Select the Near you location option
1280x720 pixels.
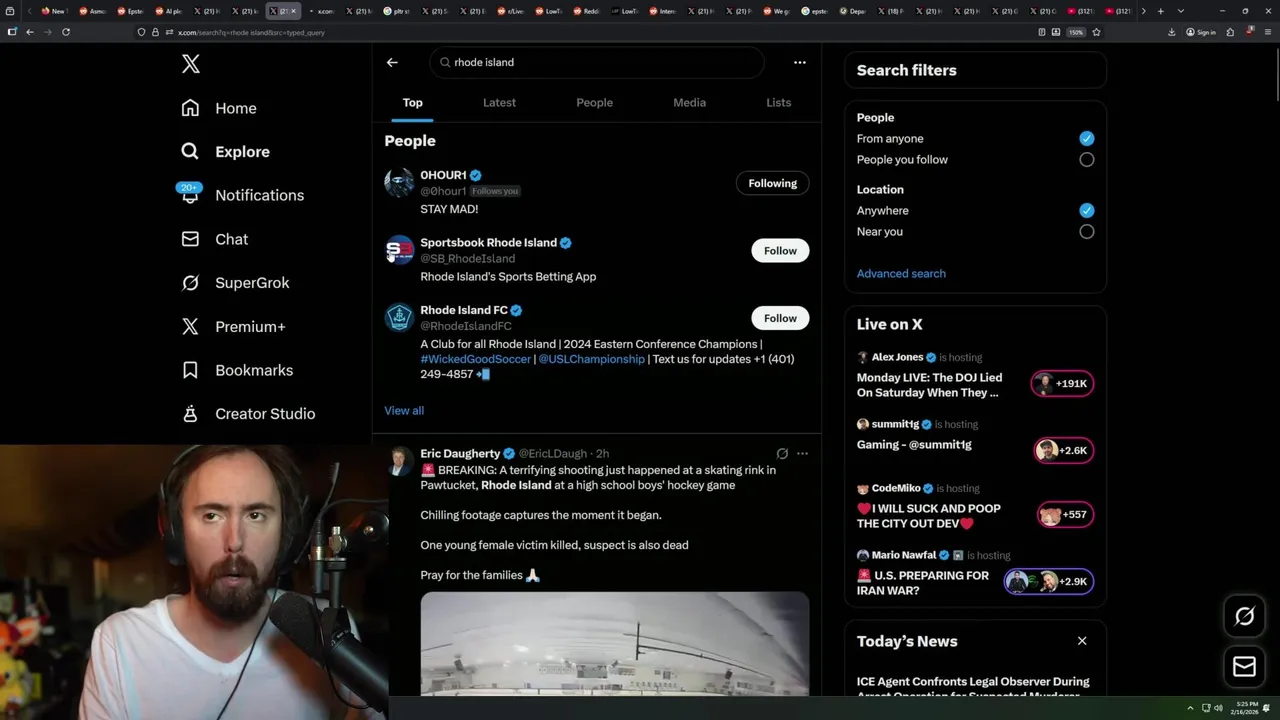click(x=1087, y=232)
